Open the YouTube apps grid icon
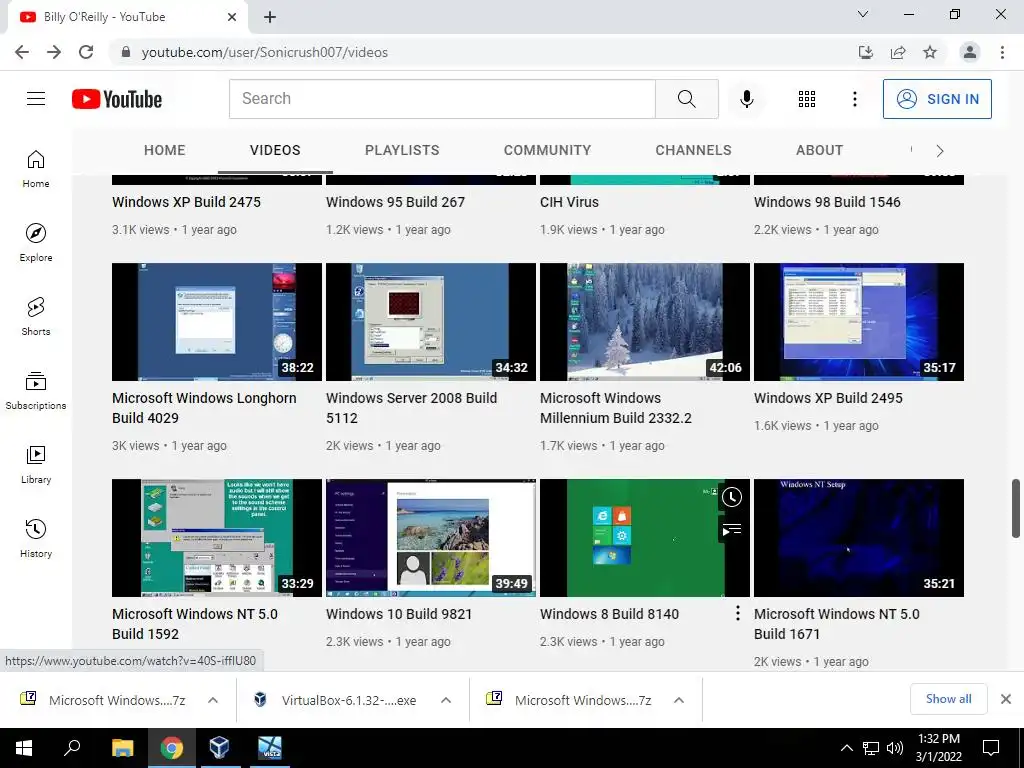The width and height of the screenshot is (1024, 768). coord(807,99)
